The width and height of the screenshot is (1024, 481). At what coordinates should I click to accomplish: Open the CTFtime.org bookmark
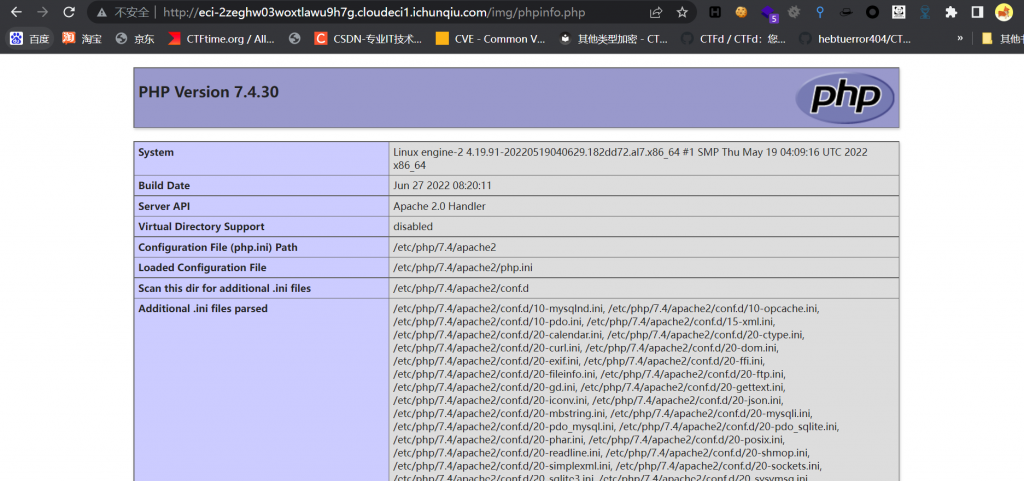(x=221, y=39)
